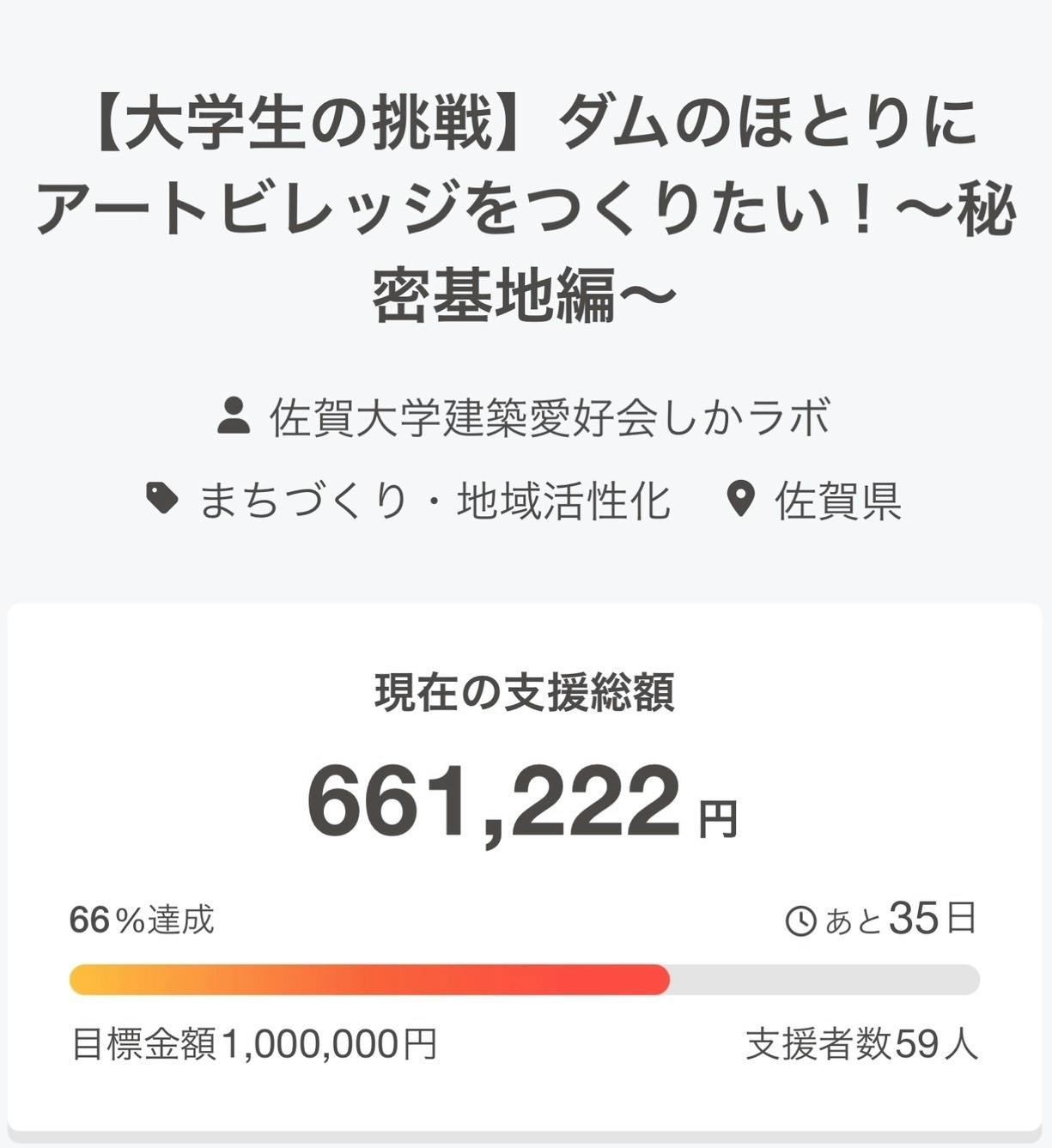Click the 支援者数59人 supporter count
The height and width of the screenshot is (1148, 1052).
tap(861, 1044)
